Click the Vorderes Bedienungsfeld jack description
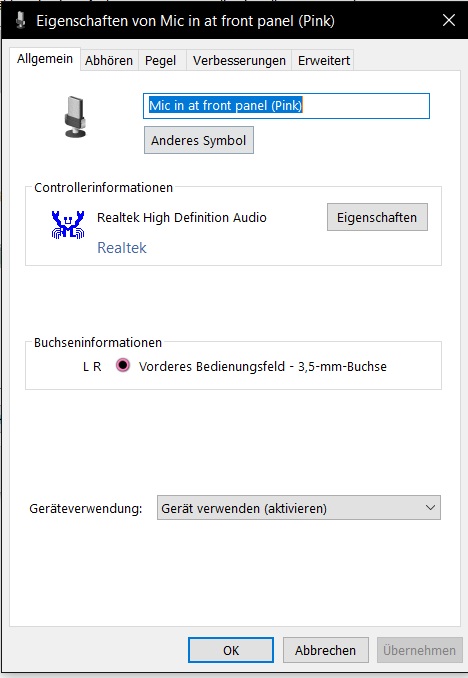 pyautogui.click(x=263, y=366)
